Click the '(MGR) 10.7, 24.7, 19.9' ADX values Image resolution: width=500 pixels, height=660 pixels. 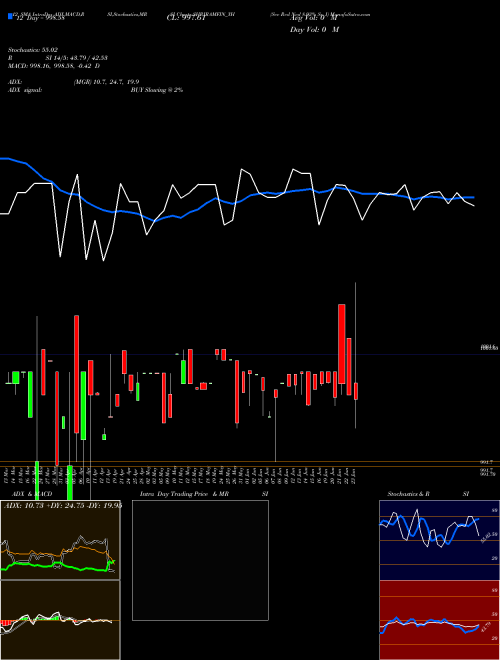click(106, 82)
